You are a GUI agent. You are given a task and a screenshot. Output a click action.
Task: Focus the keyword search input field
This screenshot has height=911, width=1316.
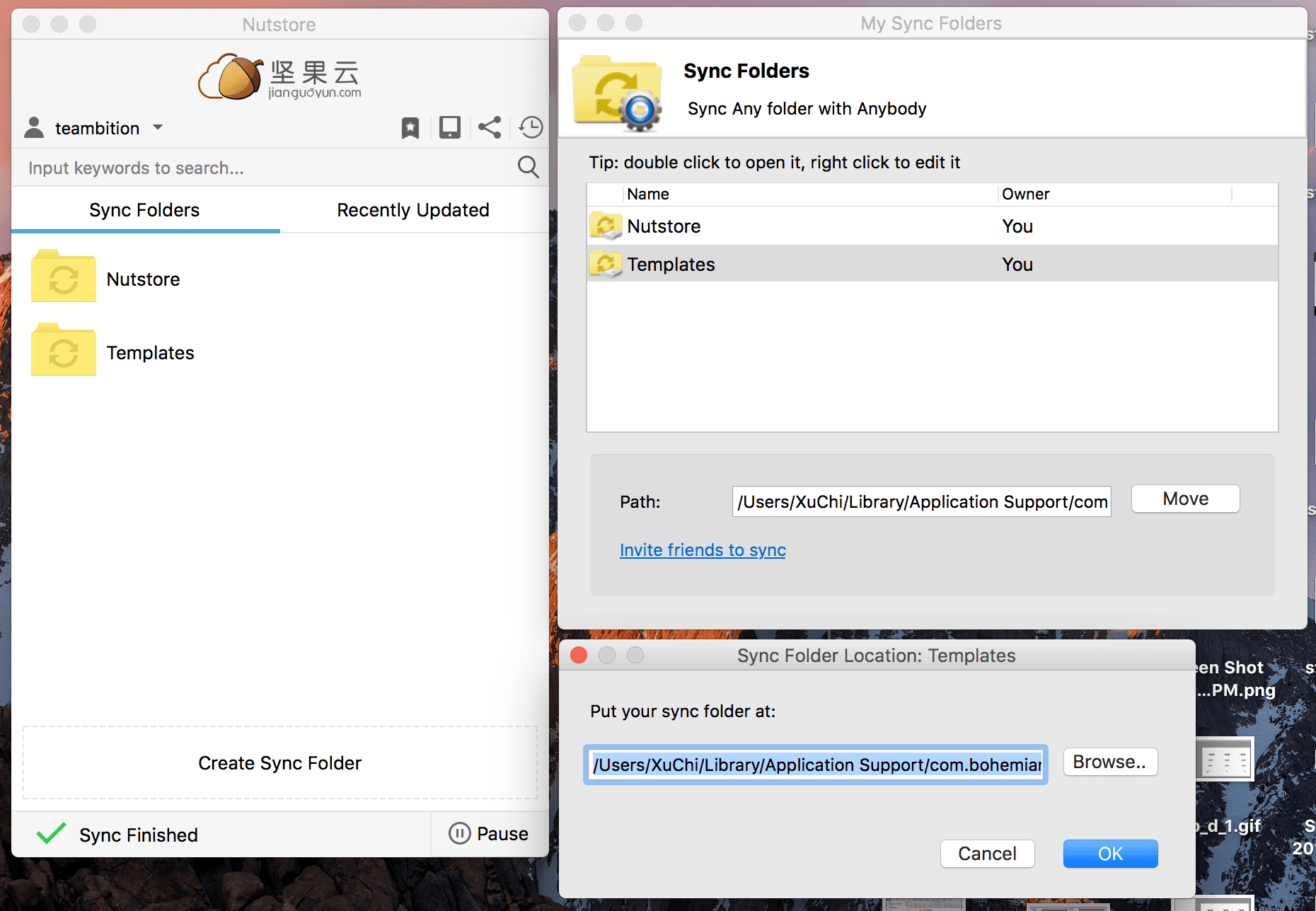pos(269,168)
